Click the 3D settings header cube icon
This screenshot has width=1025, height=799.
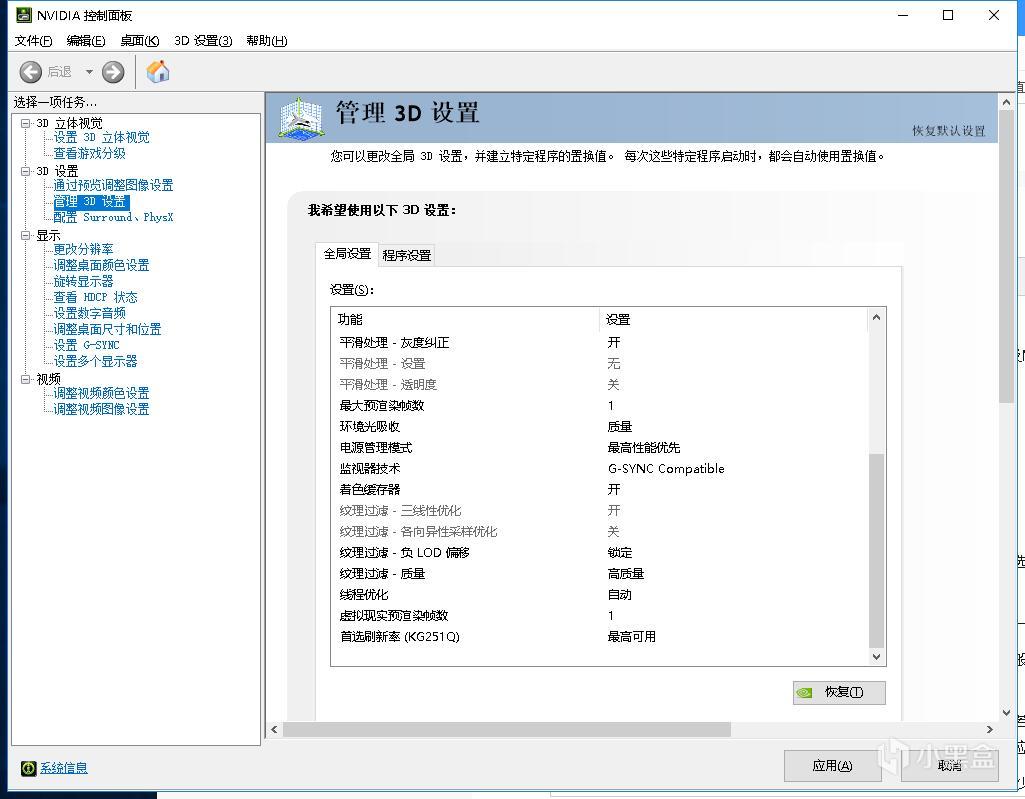[x=300, y=117]
